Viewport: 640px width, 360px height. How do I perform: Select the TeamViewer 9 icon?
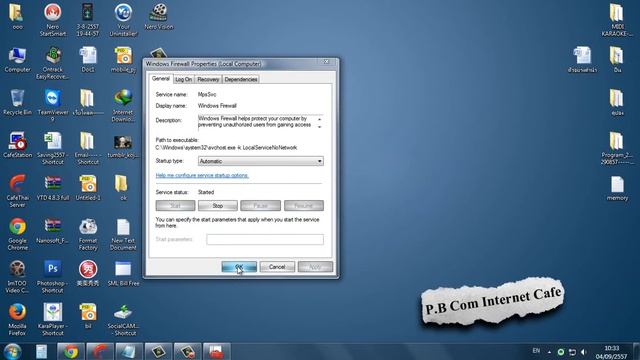[53, 106]
